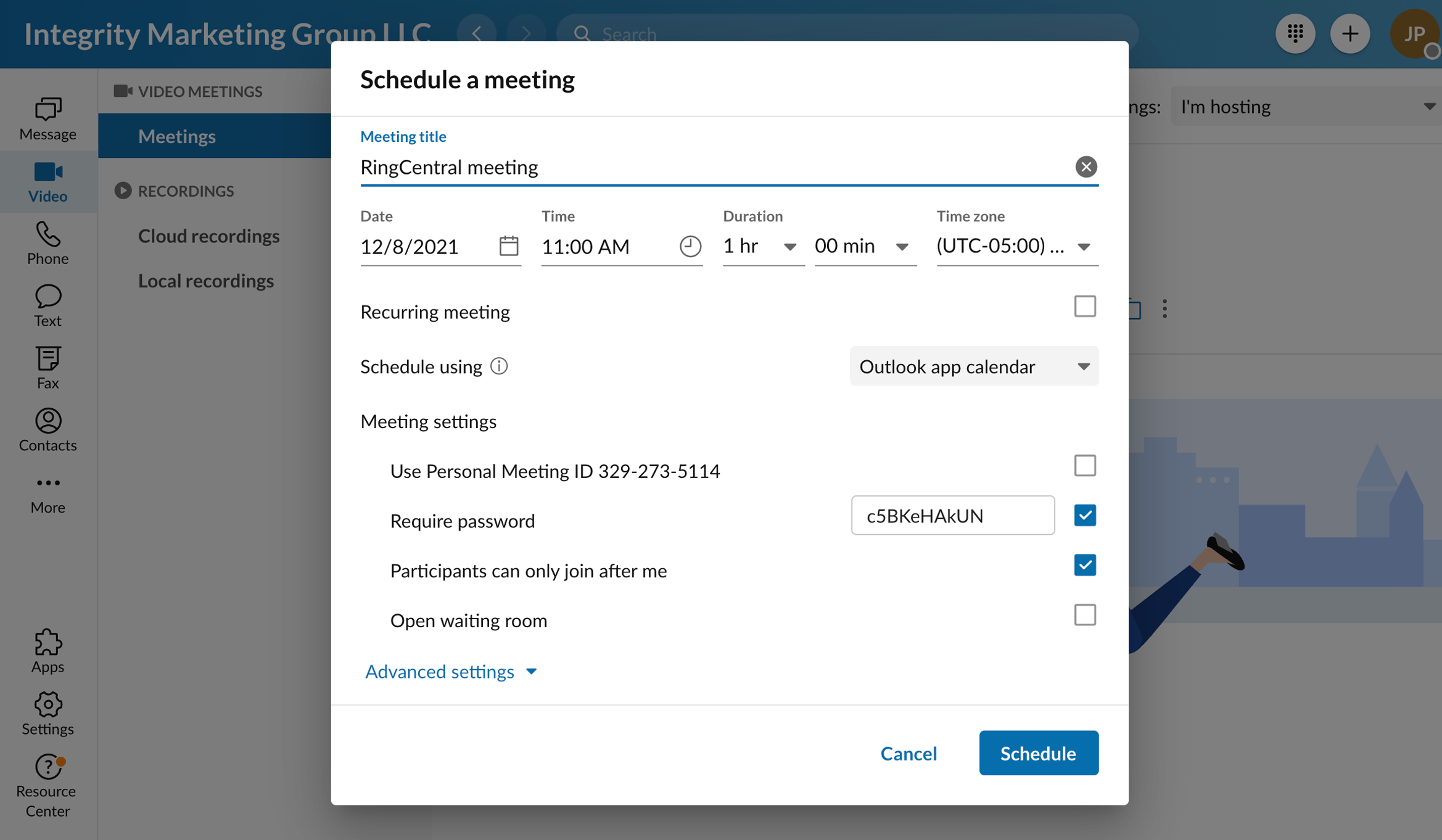Image resolution: width=1442 pixels, height=840 pixels.
Task: Clear the meeting title with X icon
Action: point(1086,167)
